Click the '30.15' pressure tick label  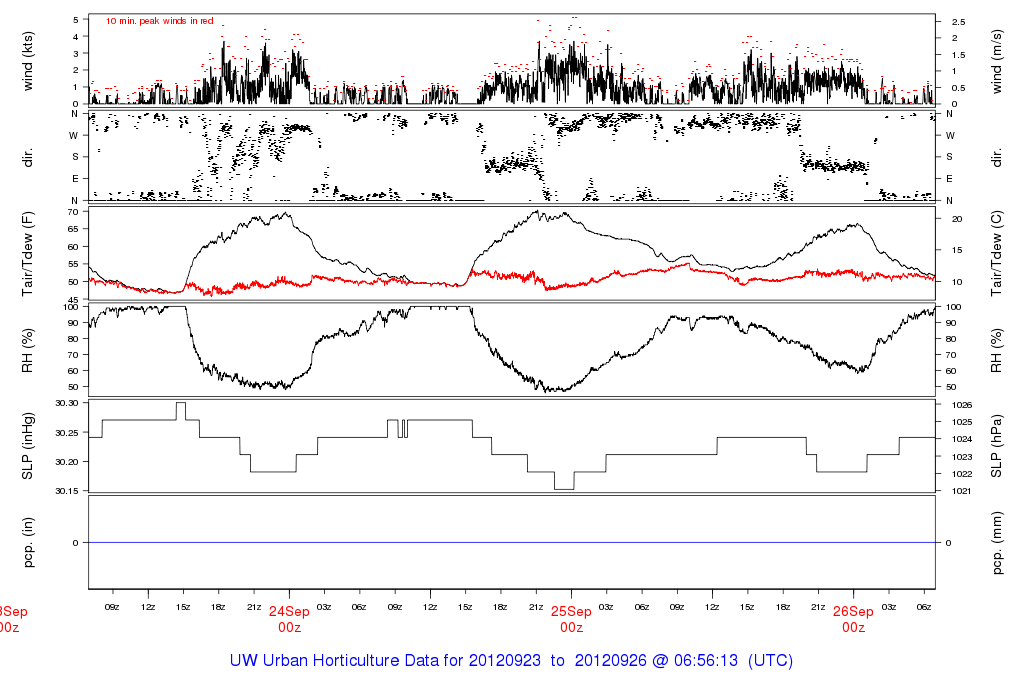[67, 491]
